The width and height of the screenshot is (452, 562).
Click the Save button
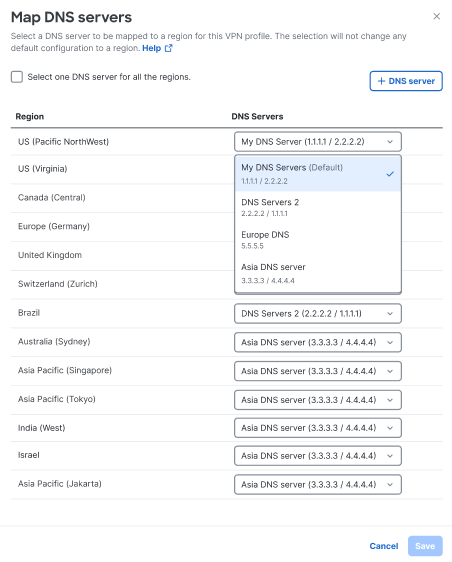click(x=425, y=546)
